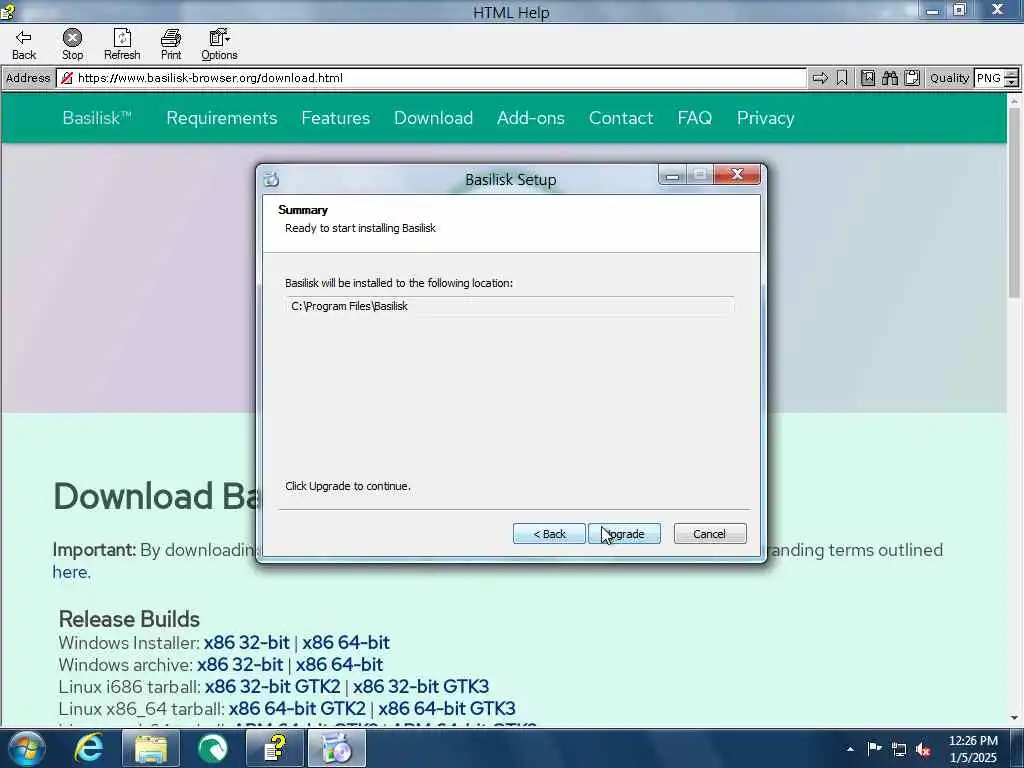Screen dimensions: 1024x768
Task: Follow the 'here.' terms link
Action: tap(71, 572)
